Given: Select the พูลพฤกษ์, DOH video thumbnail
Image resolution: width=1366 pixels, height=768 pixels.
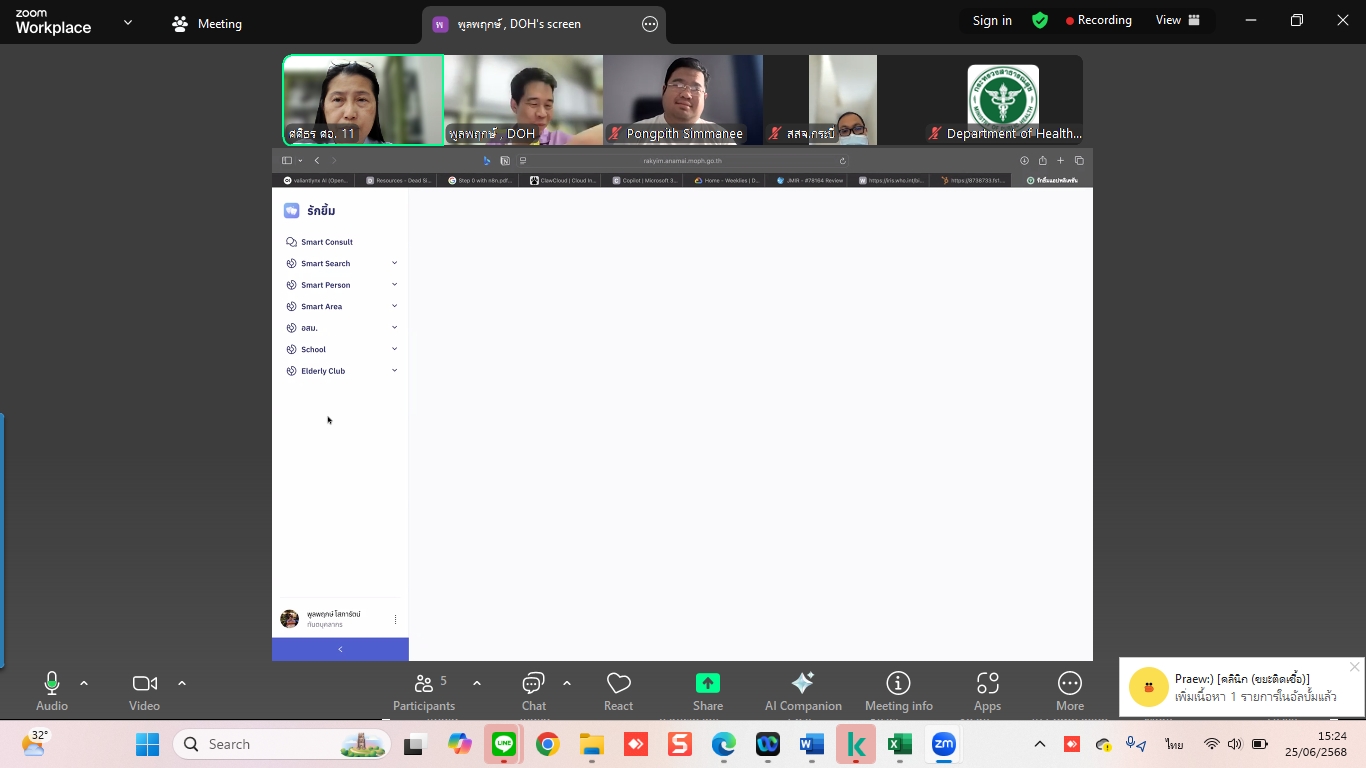Looking at the screenshot, I should (x=523, y=100).
